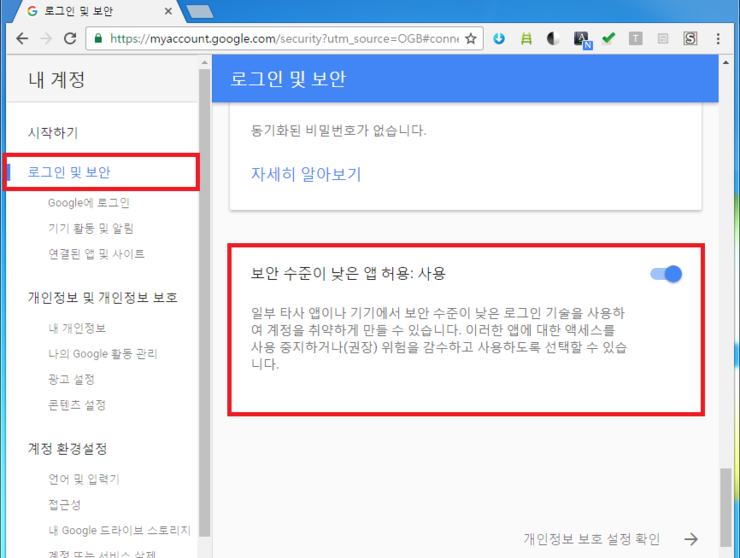The width and height of the screenshot is (740, 558).
Task: Click the sidebar vertical scrollbar
Action: pyautogui.click(x=204, y=302)
